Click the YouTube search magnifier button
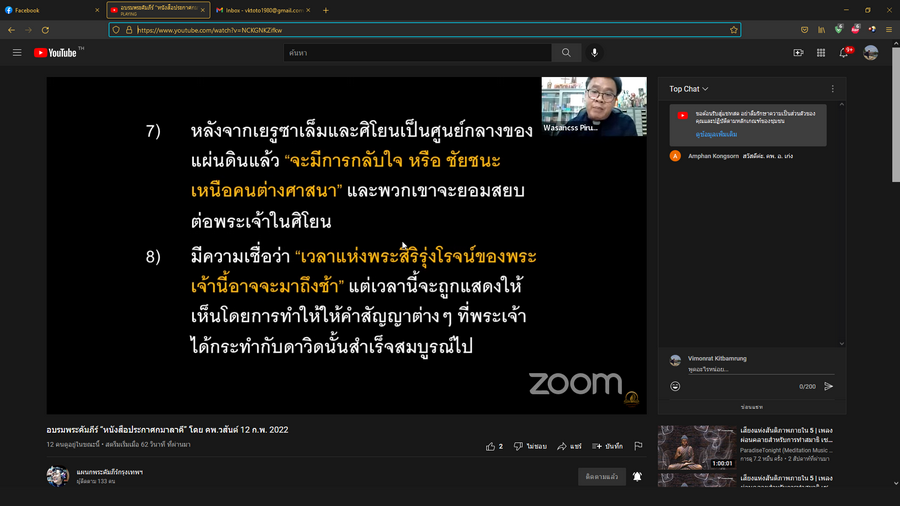Image resolution: width=900 pixels, height=506 pixels. coord(566,53)
